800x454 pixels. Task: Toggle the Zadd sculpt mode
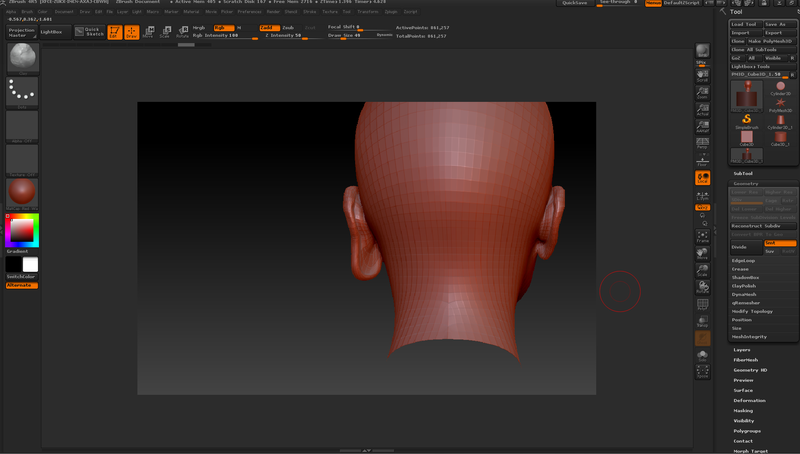pos(268,28)
